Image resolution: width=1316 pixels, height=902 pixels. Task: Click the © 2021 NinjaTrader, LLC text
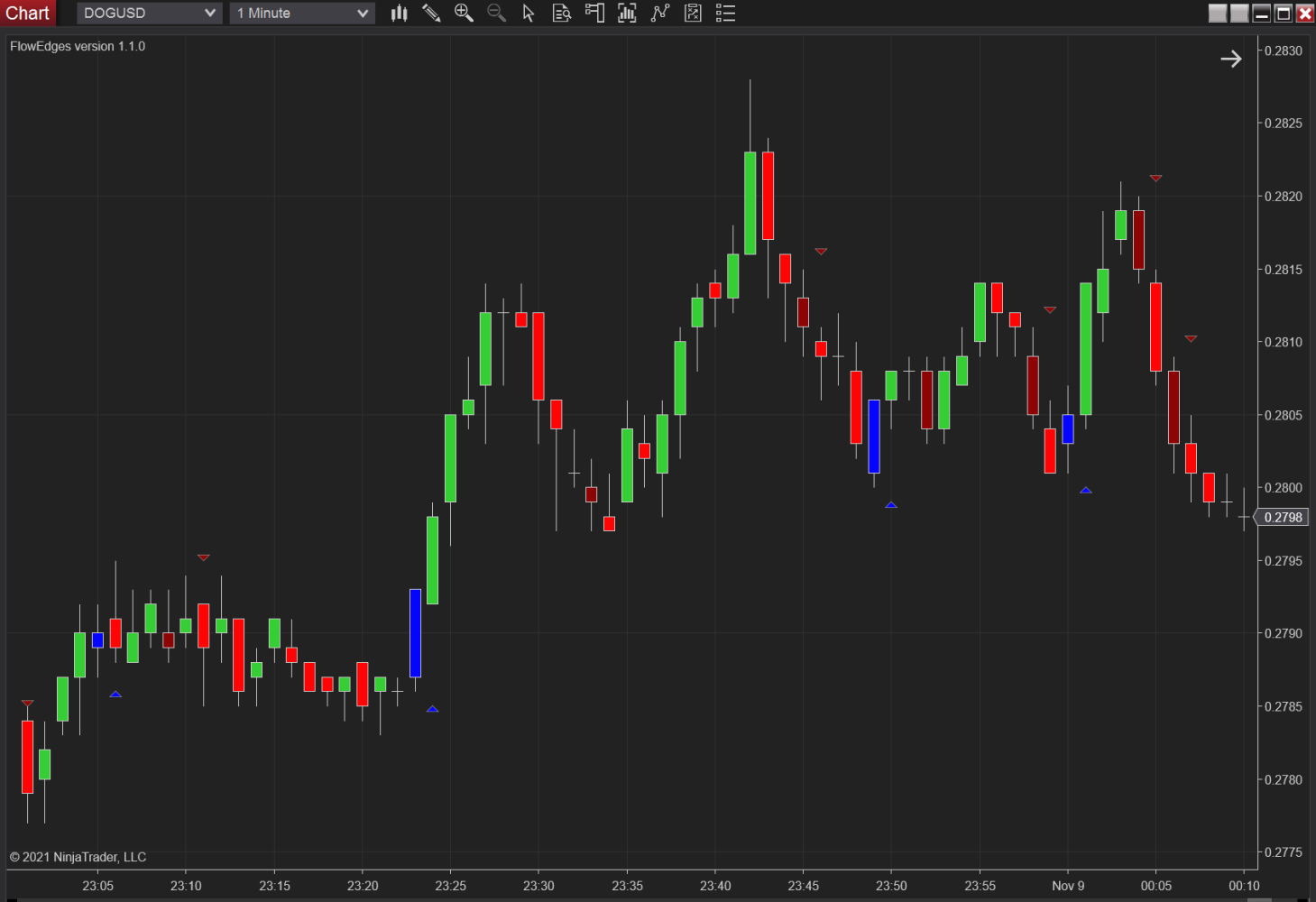pos(78,857)
